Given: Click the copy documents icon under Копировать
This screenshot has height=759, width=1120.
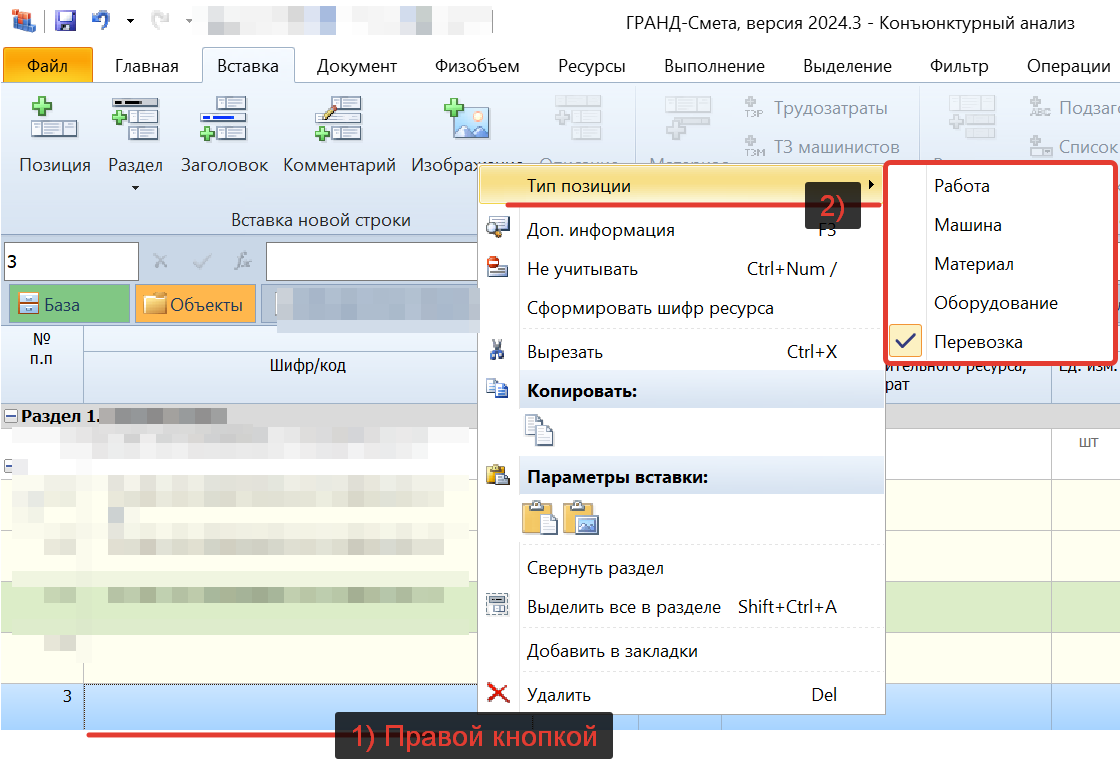Looking at the screenshot, I should 539,430.
